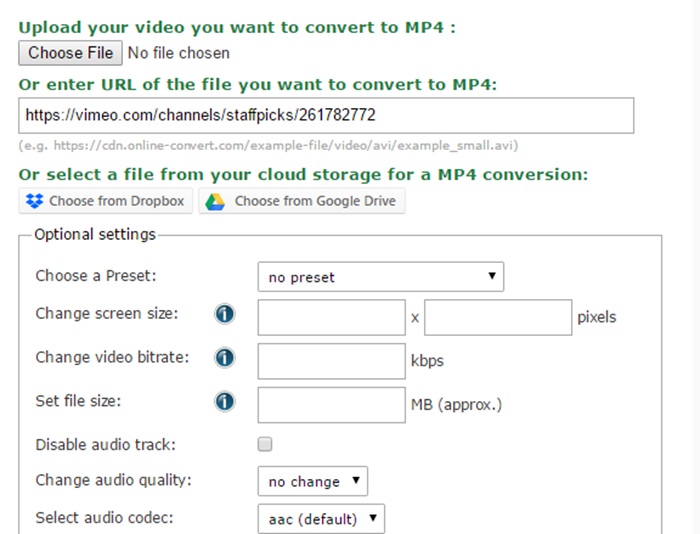Click the 'Change screen size:' label

pyautogui.click(x=107, y=313)
